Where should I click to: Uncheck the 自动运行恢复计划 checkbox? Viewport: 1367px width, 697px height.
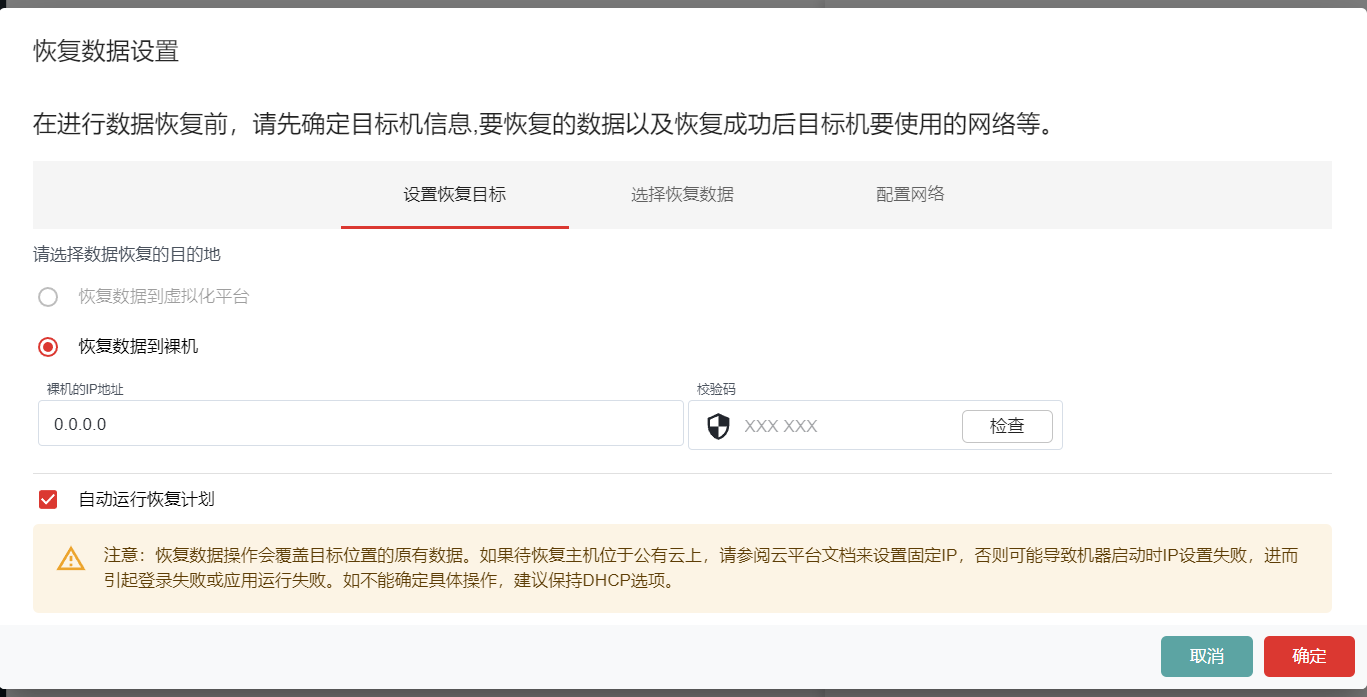point(47,499)
